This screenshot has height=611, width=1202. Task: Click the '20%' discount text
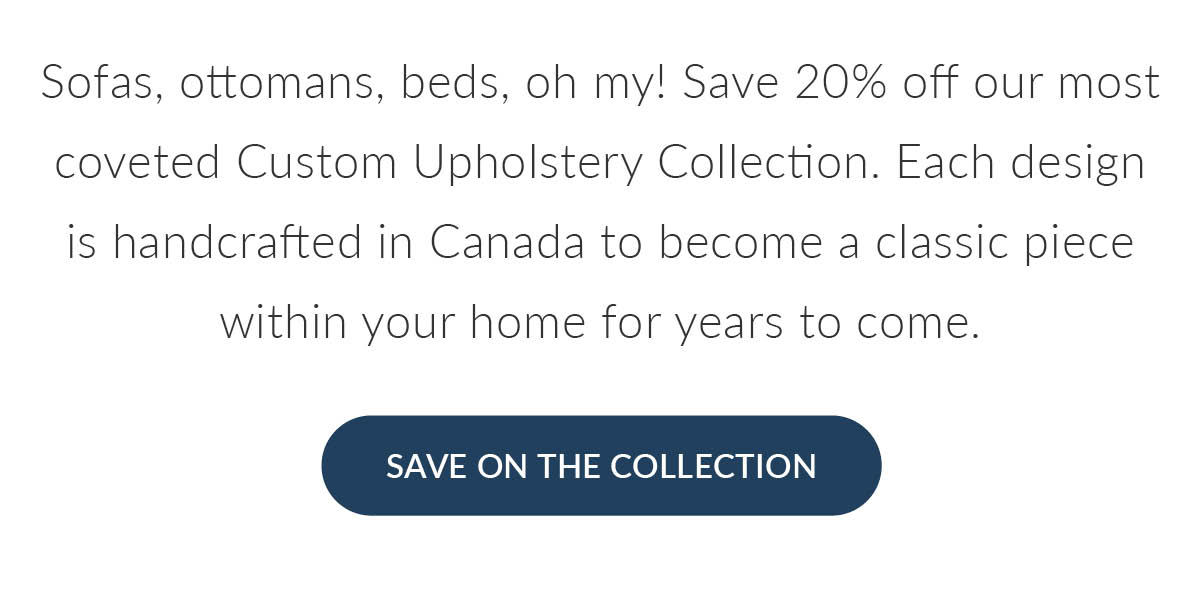(x=841, y=83)
